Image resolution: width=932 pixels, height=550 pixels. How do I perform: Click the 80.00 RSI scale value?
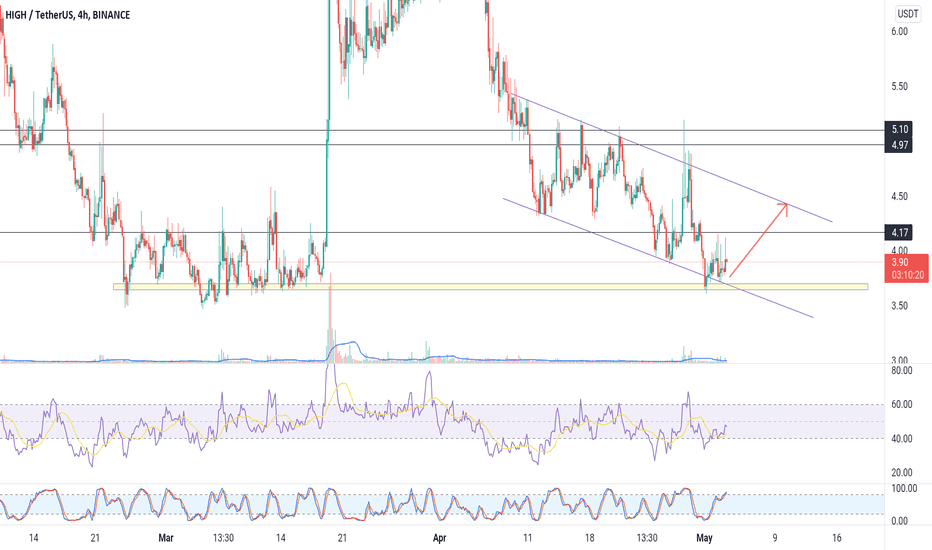click(x=902, y=370)
